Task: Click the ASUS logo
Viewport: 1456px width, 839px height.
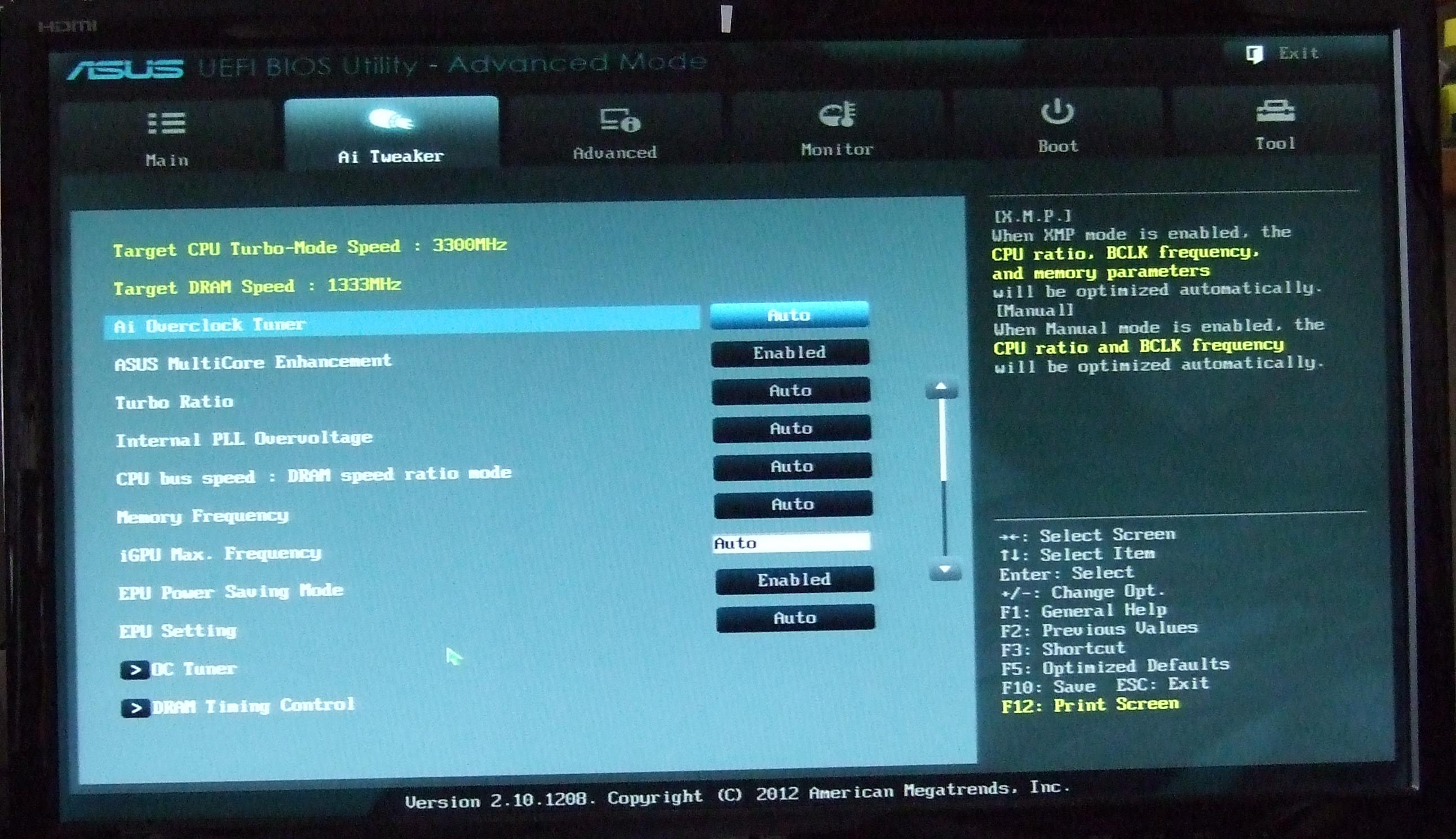Action: pyautogui.click(x=125, y=69)
